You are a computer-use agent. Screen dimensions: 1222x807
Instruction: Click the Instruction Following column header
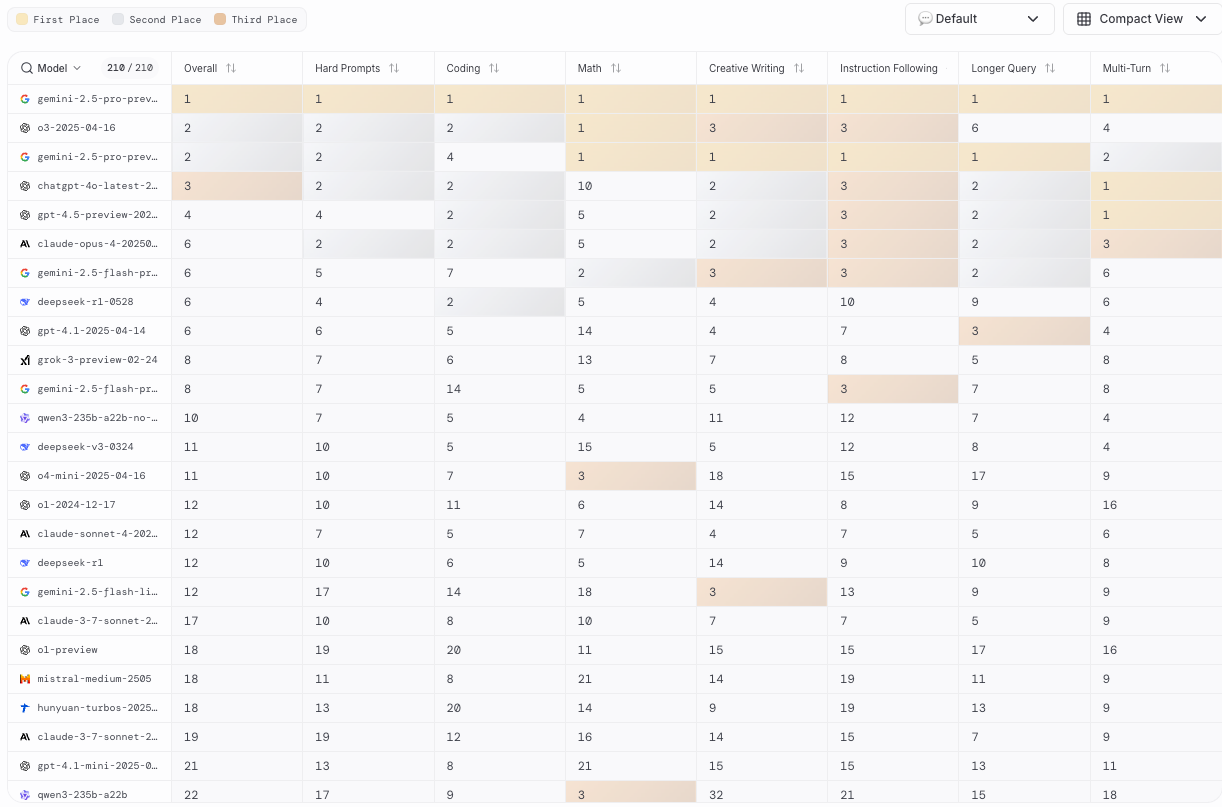coord(889,68)
